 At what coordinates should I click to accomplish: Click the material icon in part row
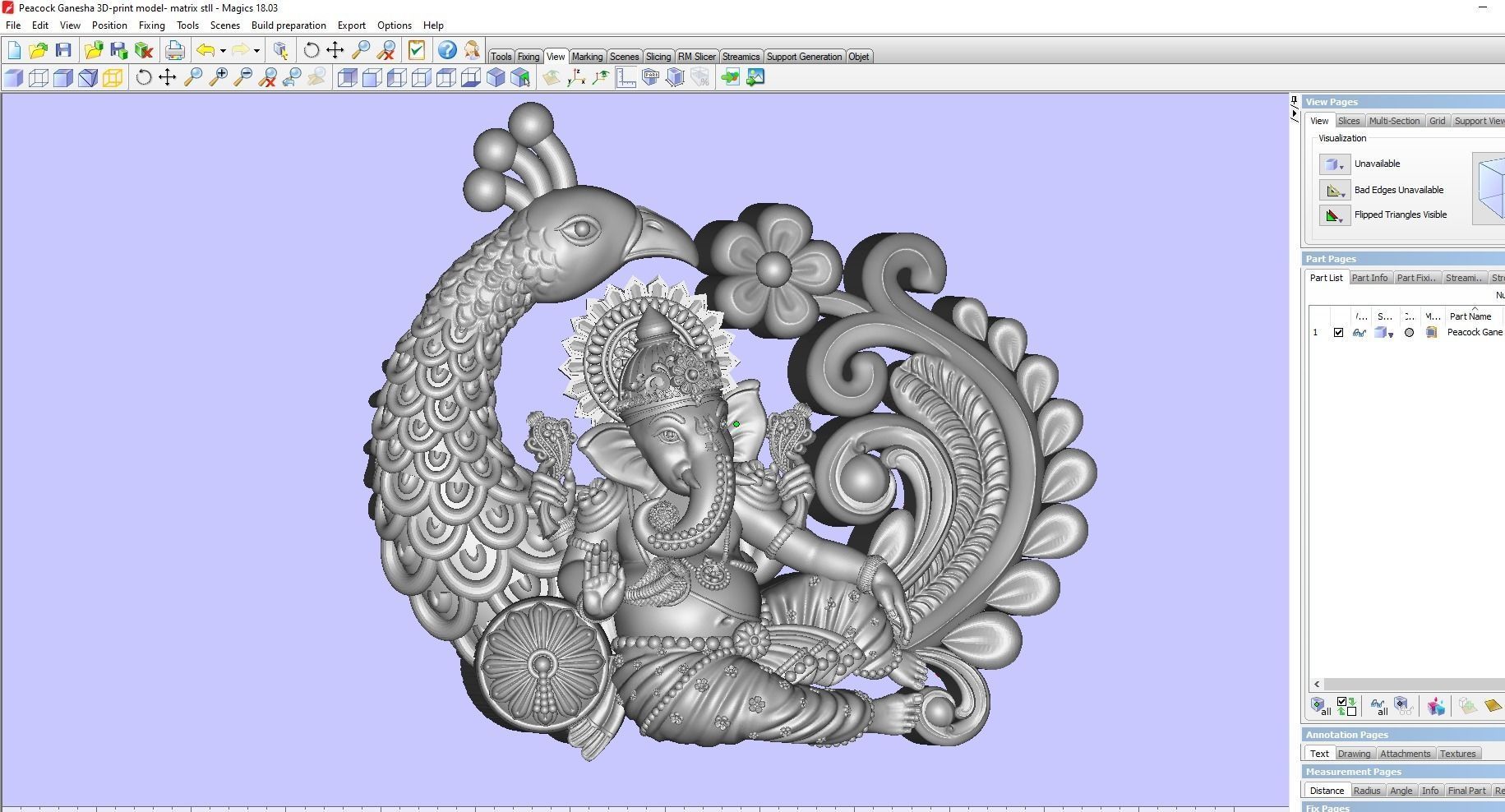(1432, 333)
